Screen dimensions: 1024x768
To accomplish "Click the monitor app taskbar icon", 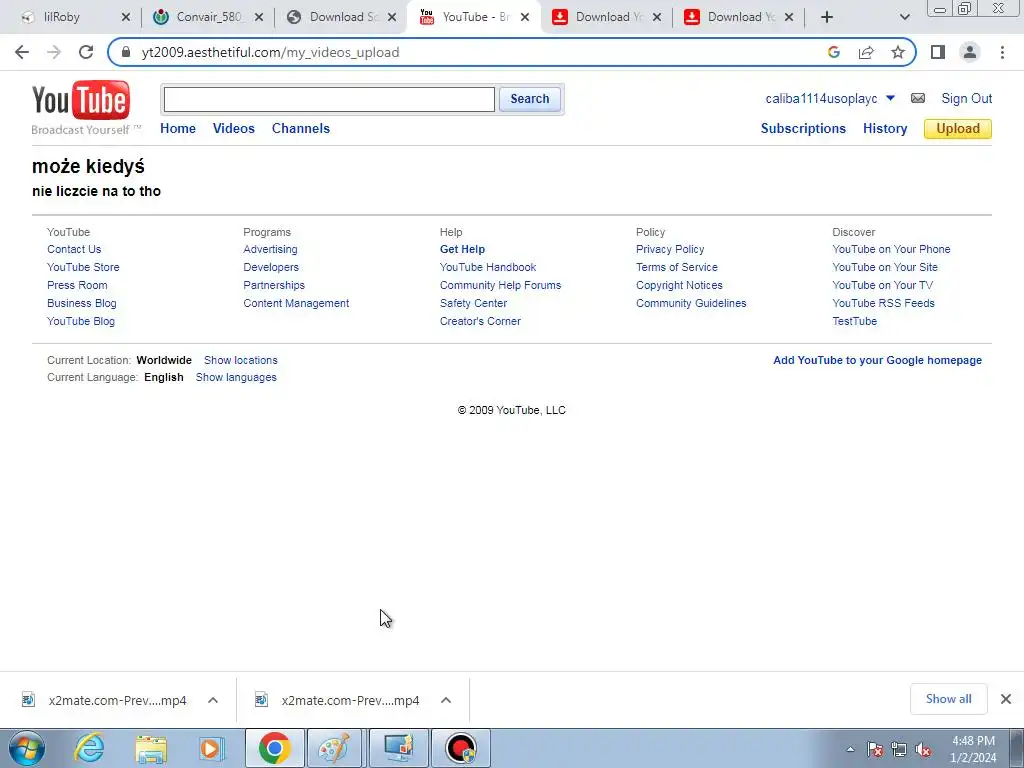I will [398, 748].
